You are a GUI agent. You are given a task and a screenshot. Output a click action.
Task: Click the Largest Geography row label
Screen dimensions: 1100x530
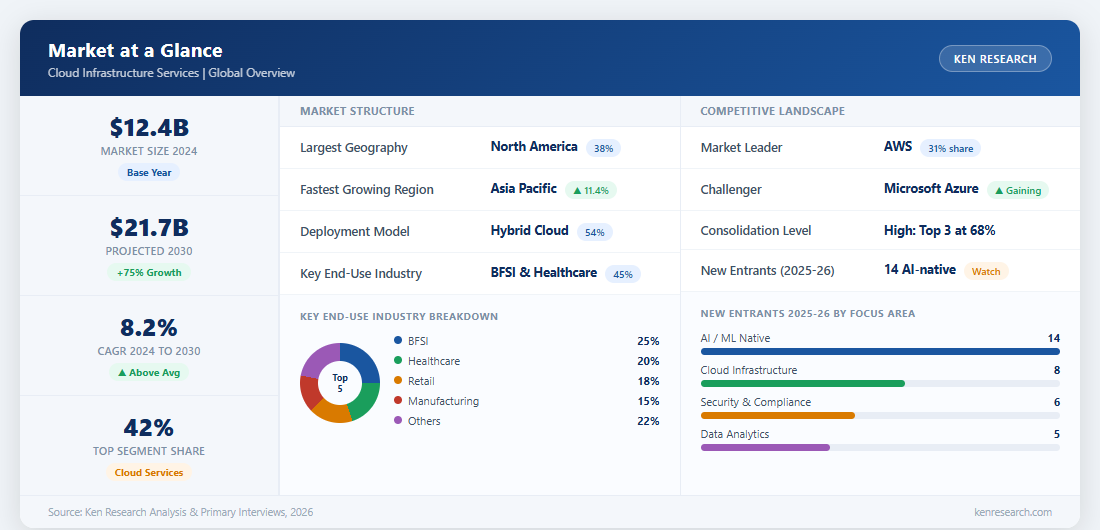coord(354,147)
